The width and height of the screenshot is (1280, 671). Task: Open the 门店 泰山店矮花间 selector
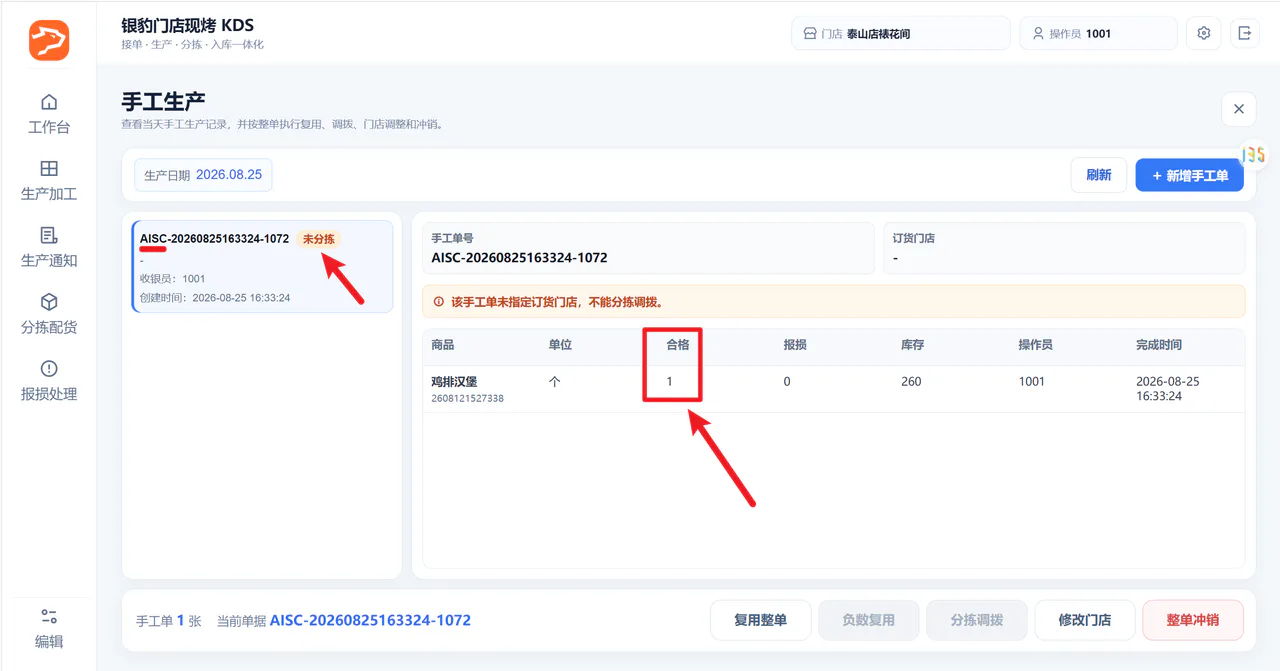tap(901, 33)
